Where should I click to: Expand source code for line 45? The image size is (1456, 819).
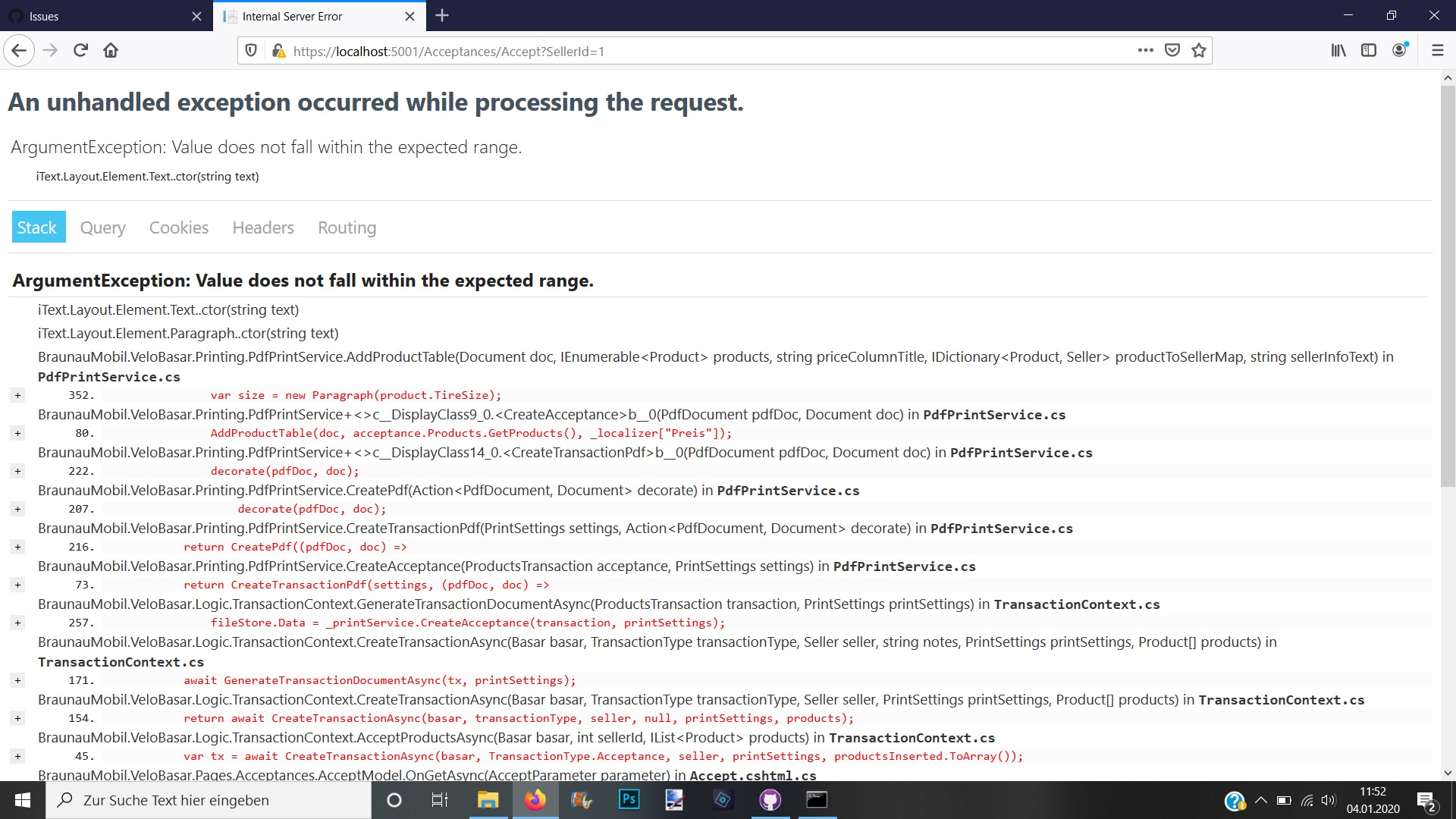[x=17, y=756]
